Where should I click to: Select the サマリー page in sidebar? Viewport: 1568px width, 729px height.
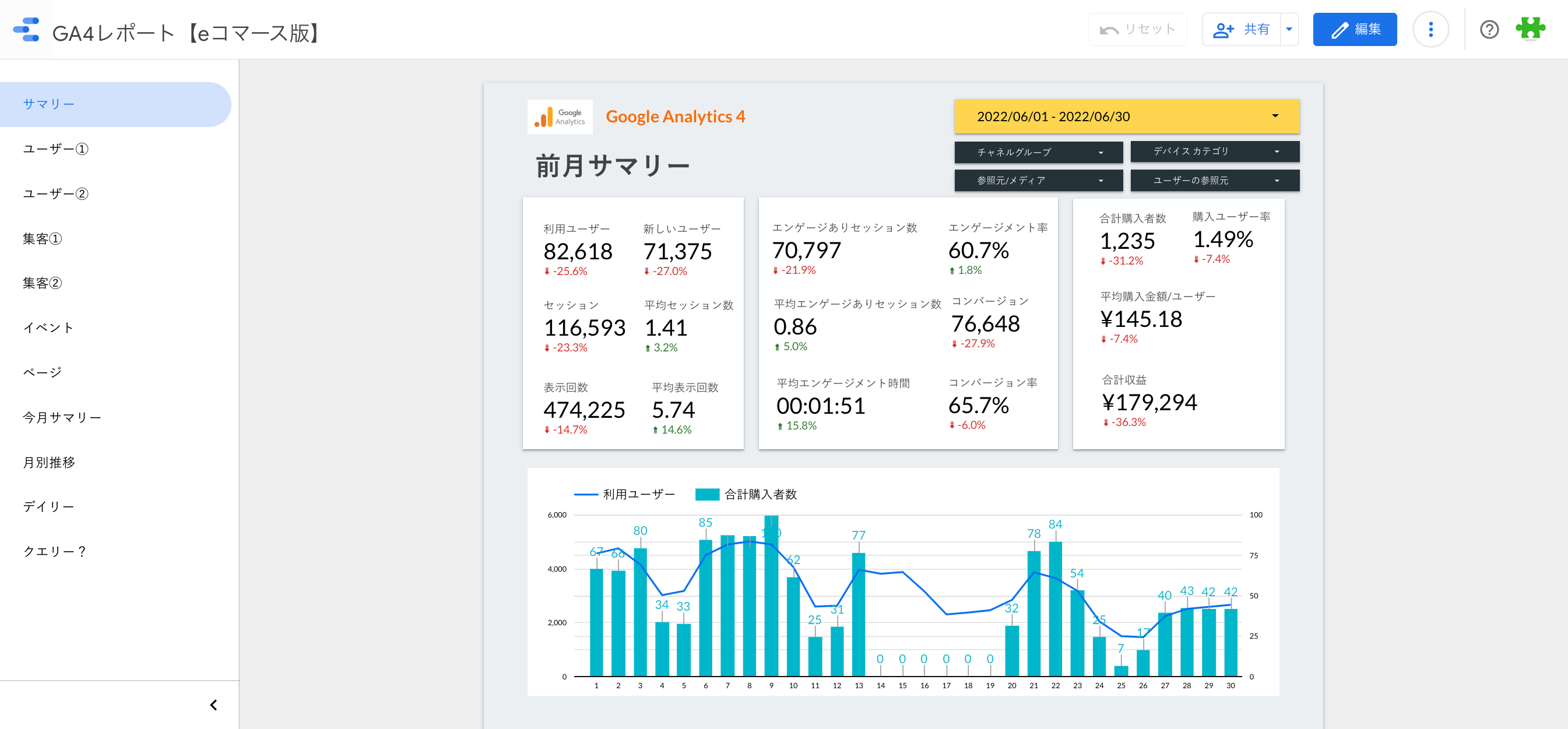click(x=115, y=105)
